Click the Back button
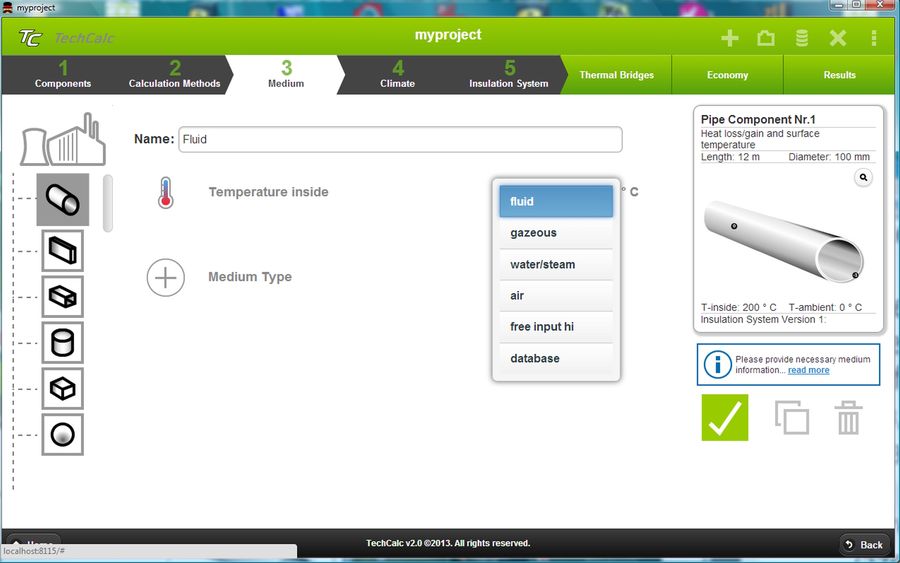 (x=864, y=545)
